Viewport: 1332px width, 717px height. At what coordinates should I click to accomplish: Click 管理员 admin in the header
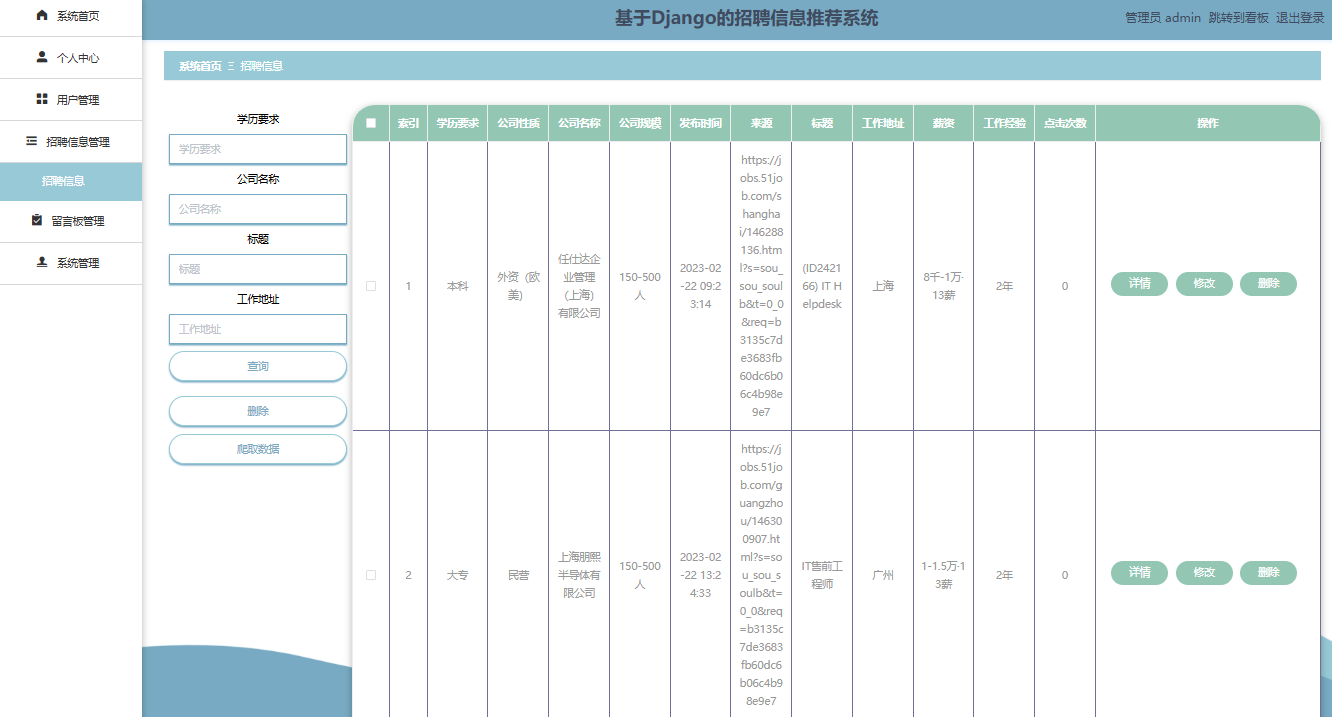(x=1163, y=18)
